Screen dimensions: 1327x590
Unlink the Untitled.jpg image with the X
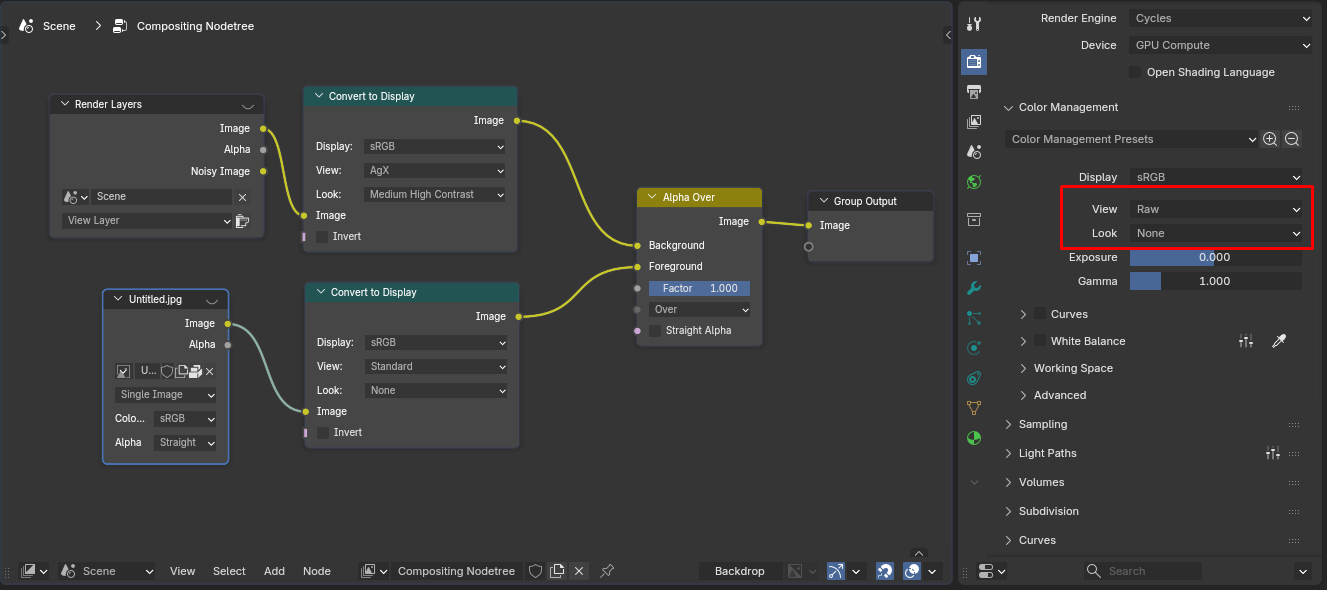click(209, 371)
